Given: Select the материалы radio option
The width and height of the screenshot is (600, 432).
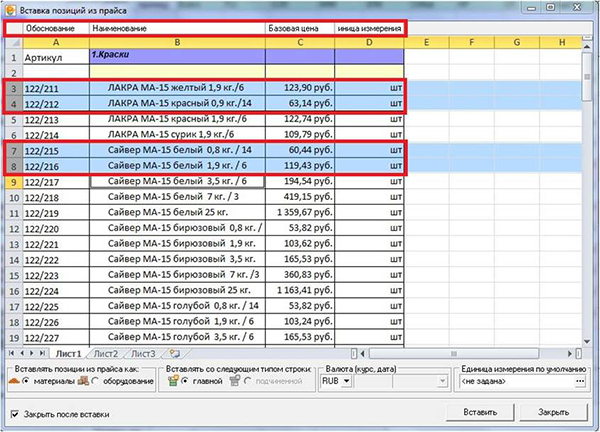Looking at the screenshot, I should click(26, 381).
